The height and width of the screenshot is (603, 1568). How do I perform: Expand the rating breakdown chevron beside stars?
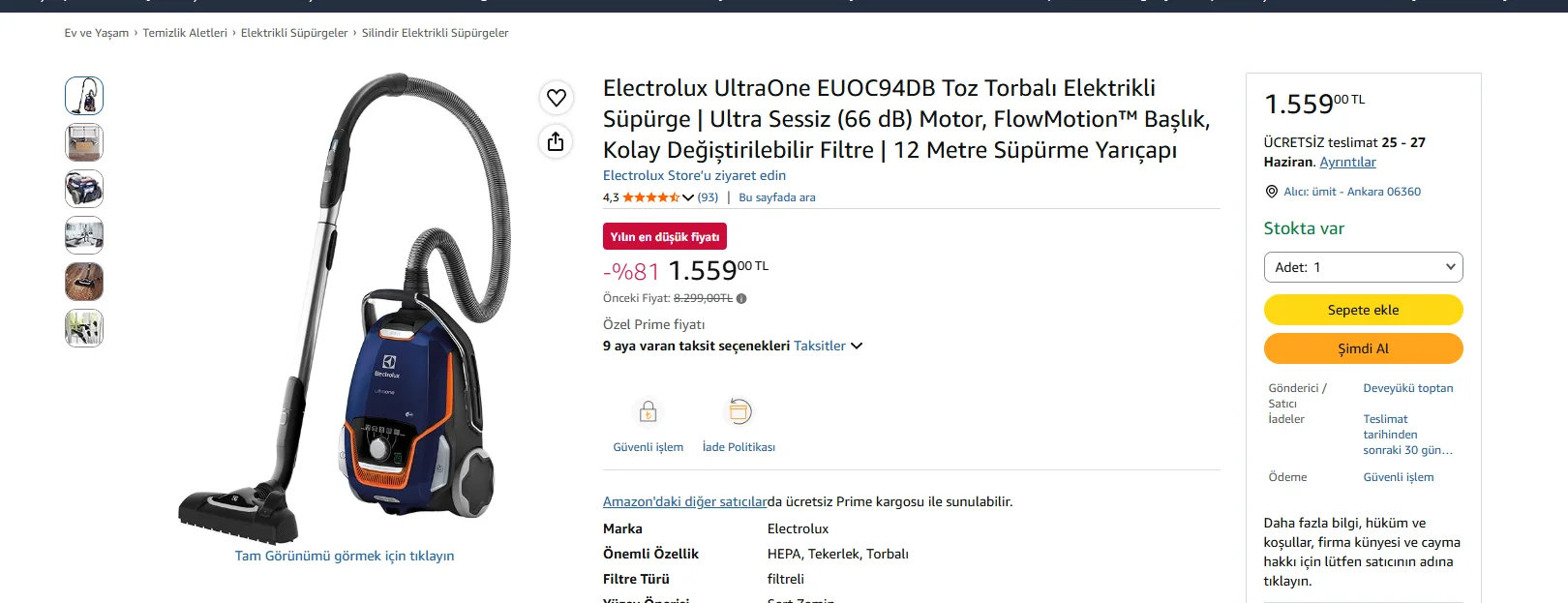tap(688, 197)
